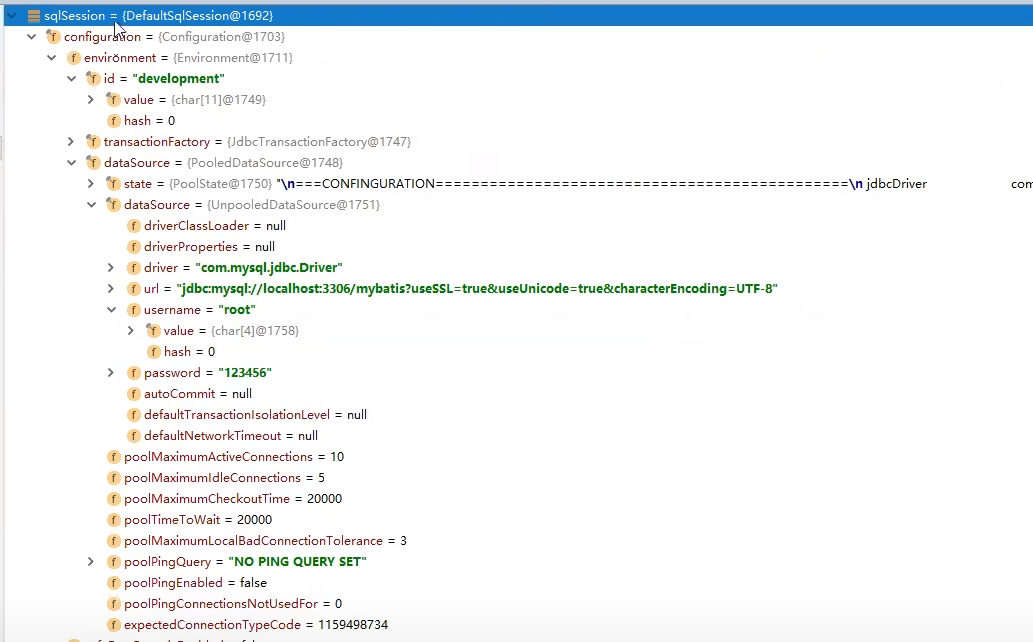Expand the state PoolState node
This screenshot has width=1033, height=642.
[91, 184]
